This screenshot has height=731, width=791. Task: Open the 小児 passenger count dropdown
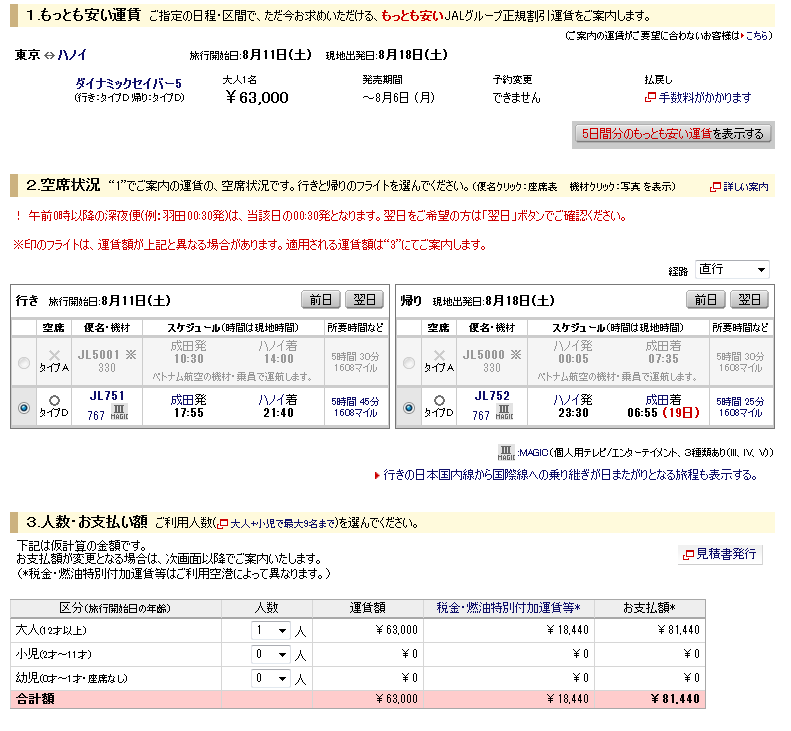(x=271, y=654)
